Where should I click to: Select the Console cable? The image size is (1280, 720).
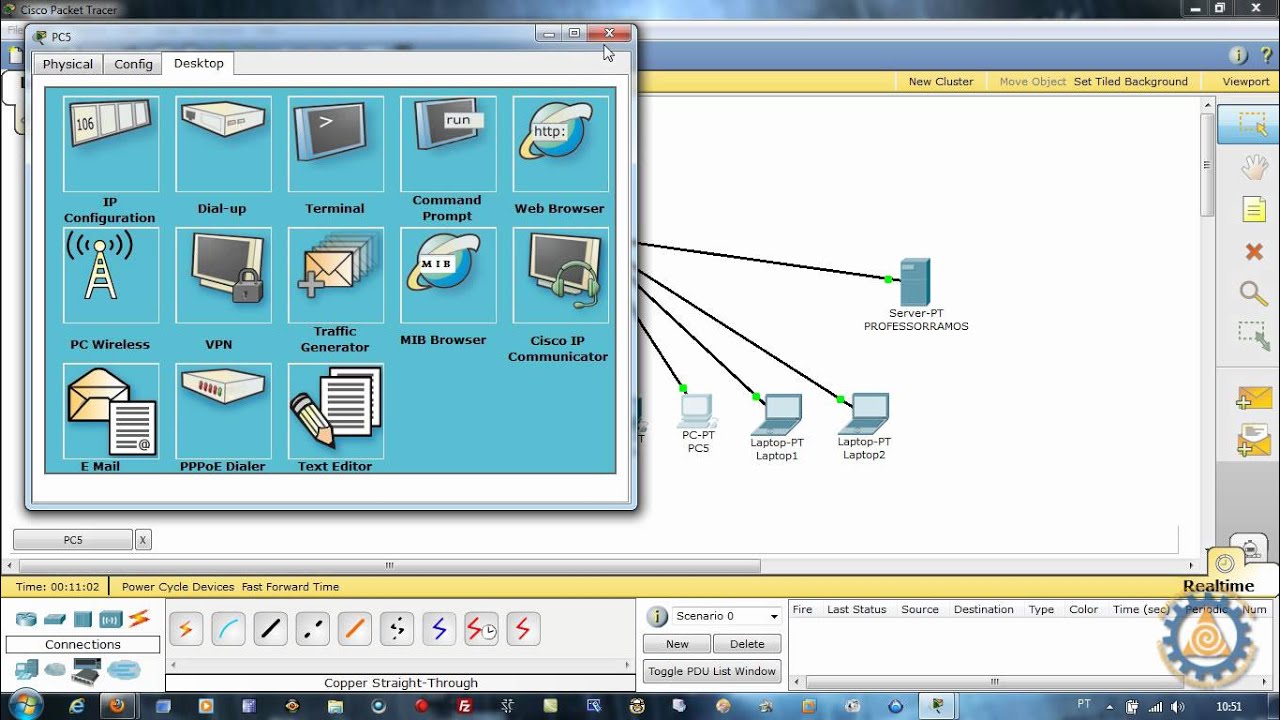click(228, 629)
